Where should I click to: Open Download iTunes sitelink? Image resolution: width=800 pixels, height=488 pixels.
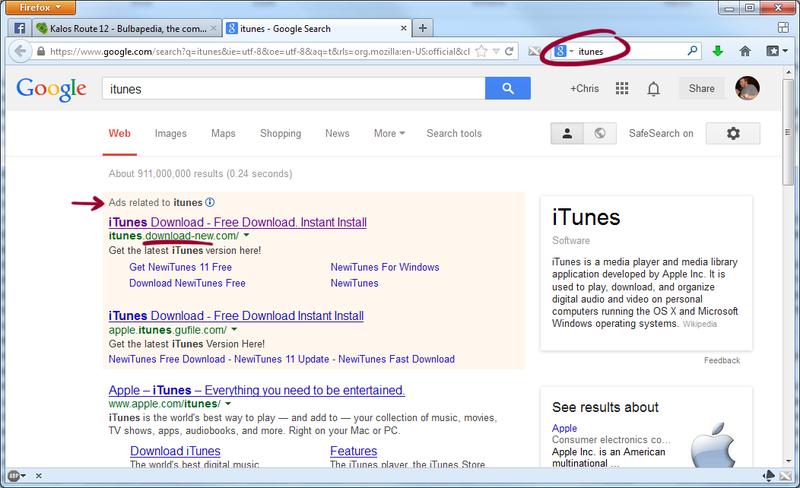[175, 451]
